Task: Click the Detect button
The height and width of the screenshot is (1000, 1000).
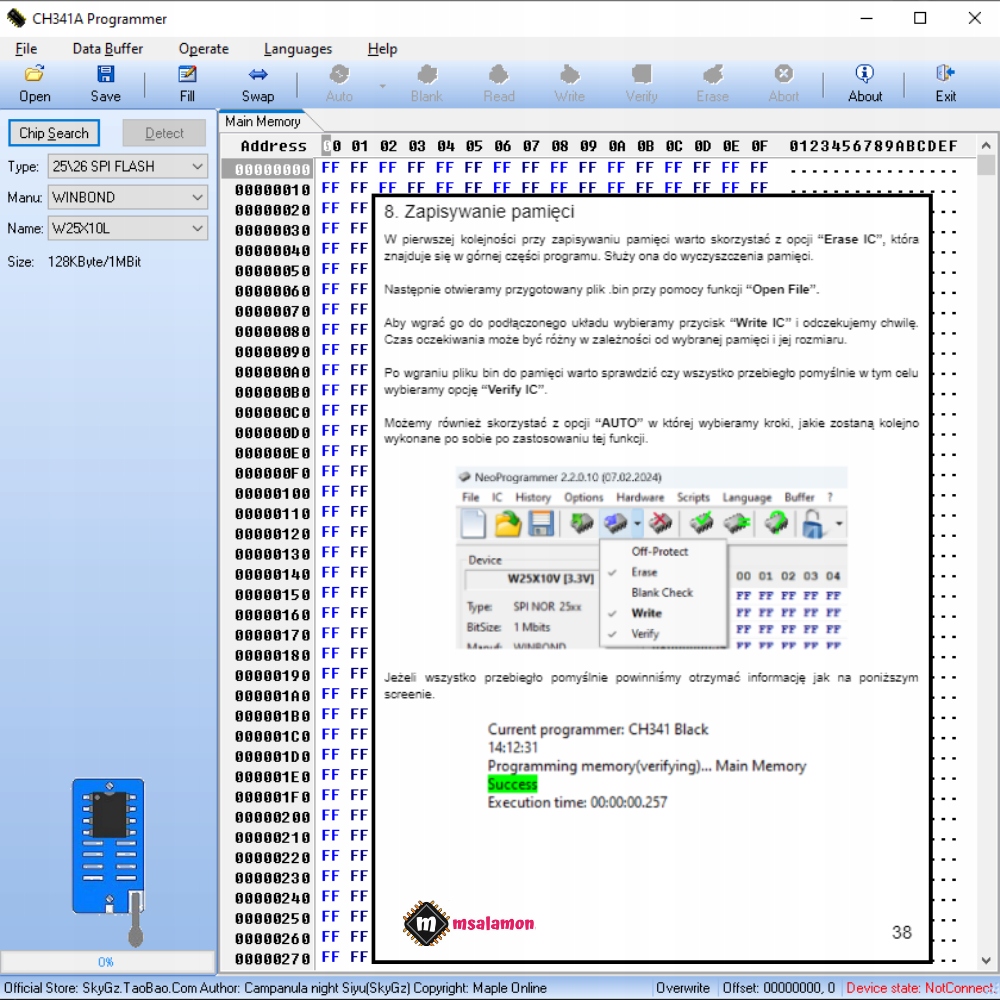Action: 164,133
